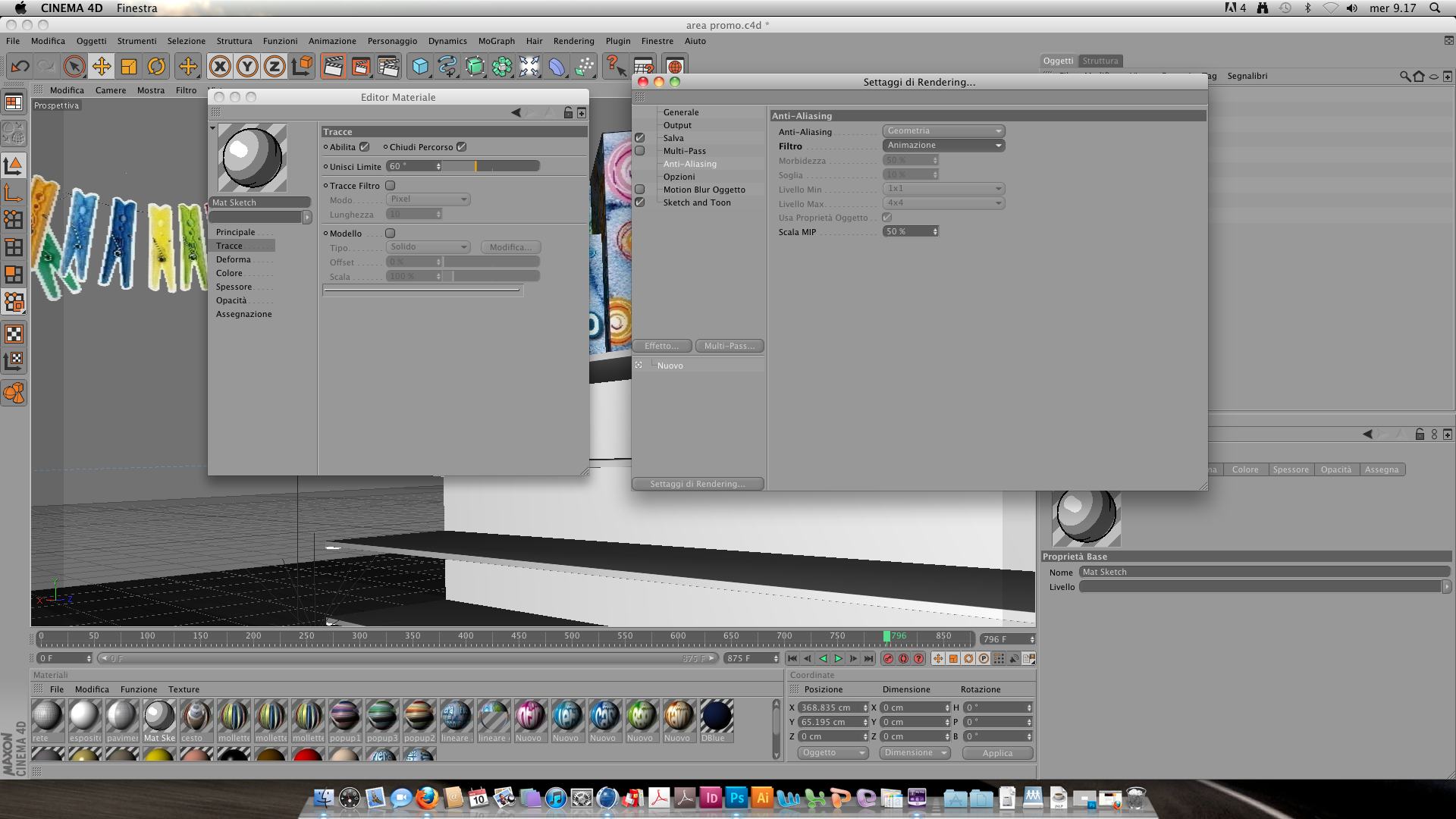Toggle the X axis lock
The width and height of the screenshot is (1456, 819).
[x=220, y=67]
